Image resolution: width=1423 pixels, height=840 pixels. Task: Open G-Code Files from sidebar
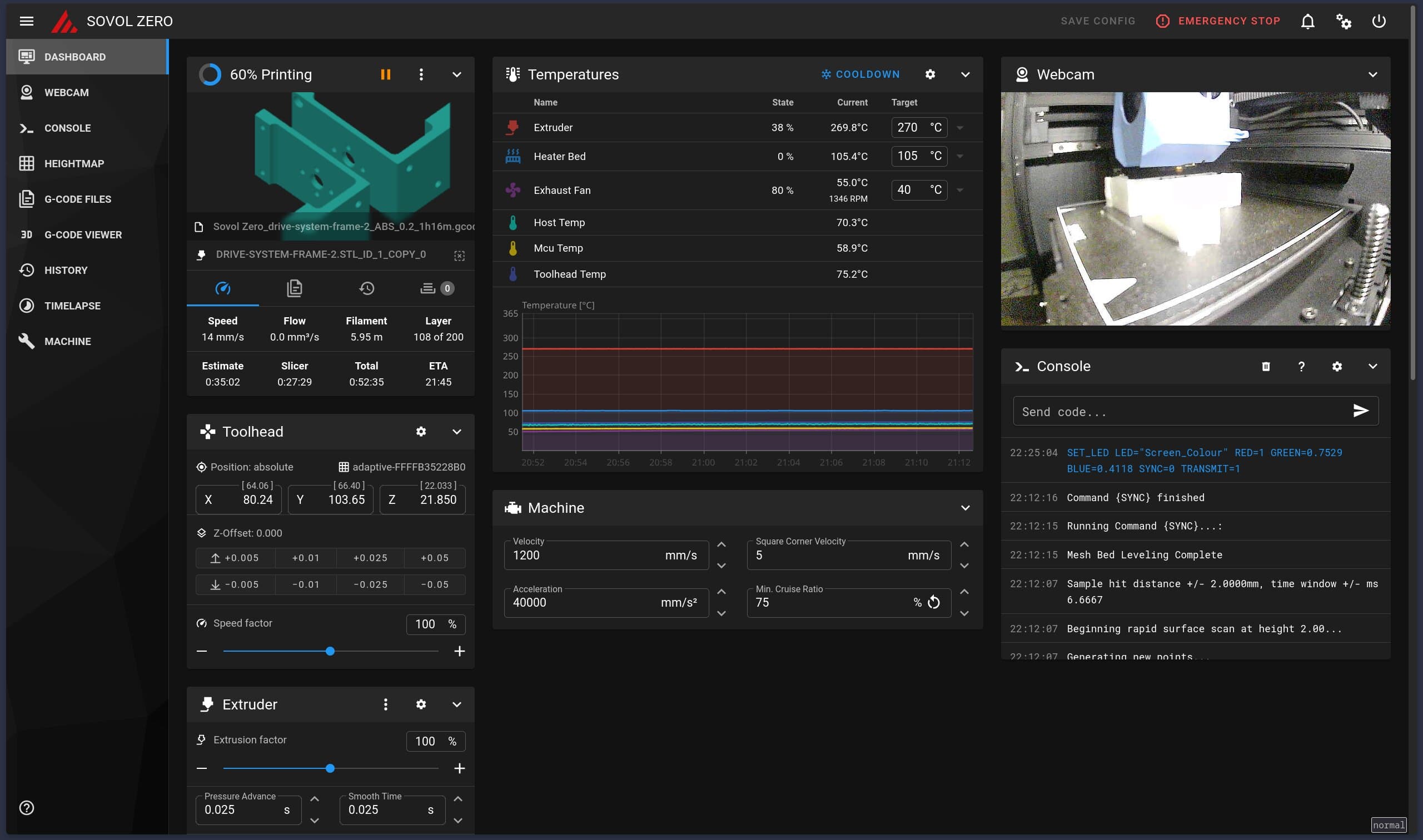87,199
